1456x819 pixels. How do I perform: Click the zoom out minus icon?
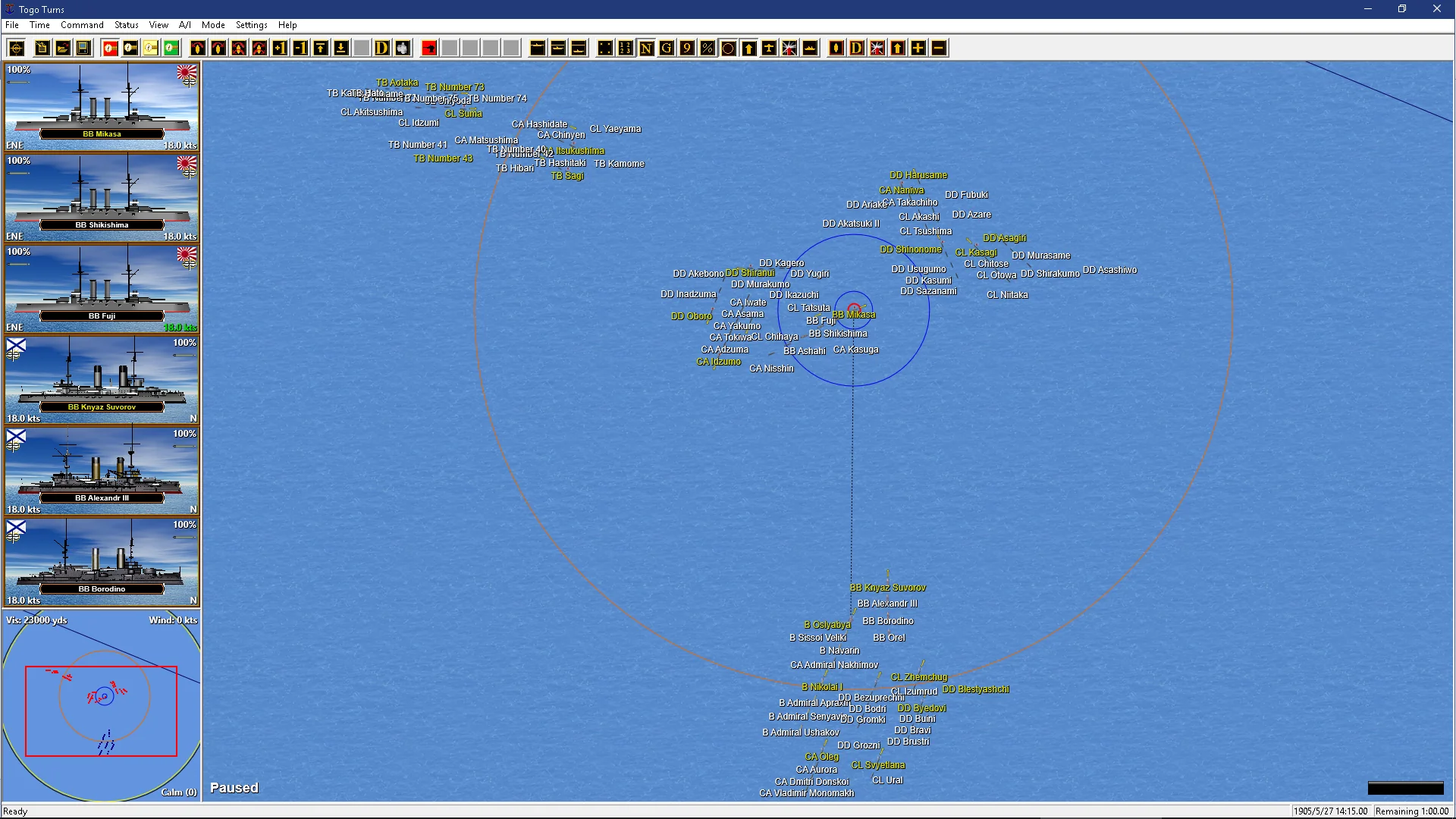pyautogui.click(x=939, y=49)
